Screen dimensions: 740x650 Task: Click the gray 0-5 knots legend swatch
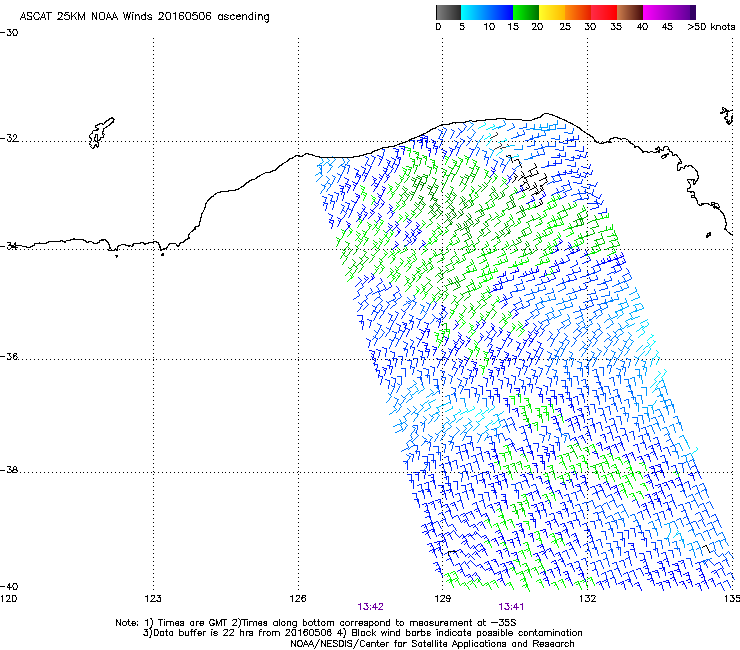coord(448,12)
